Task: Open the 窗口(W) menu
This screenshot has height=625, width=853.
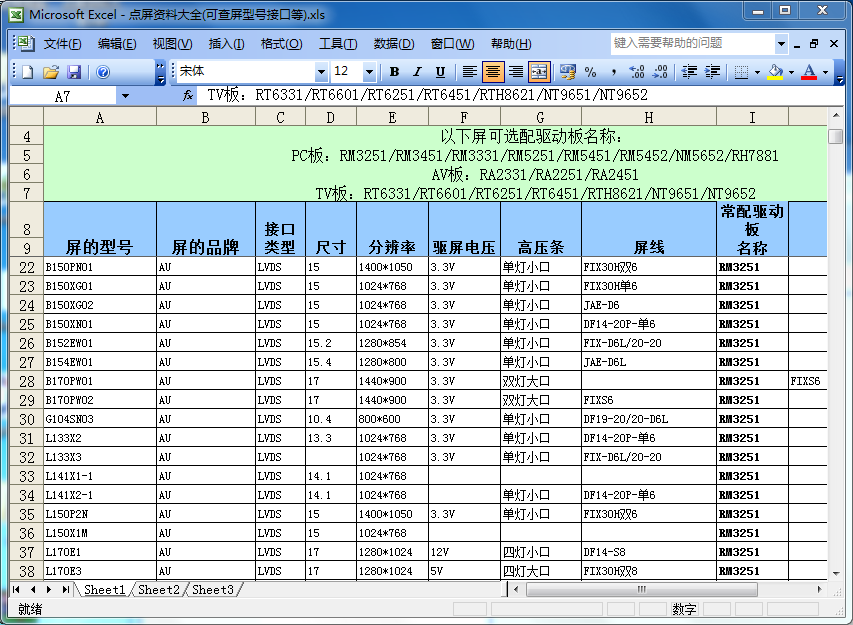Action: 452,44
